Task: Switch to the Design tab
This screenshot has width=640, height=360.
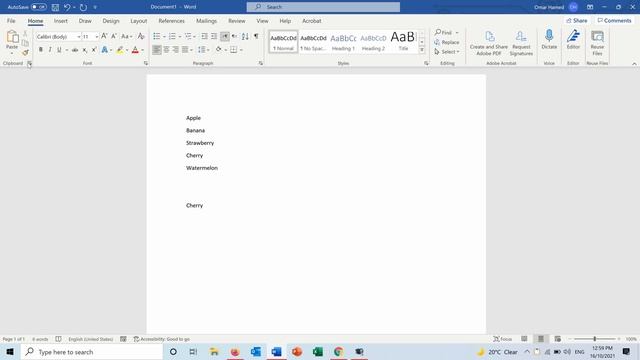Action: pos(111,21)
